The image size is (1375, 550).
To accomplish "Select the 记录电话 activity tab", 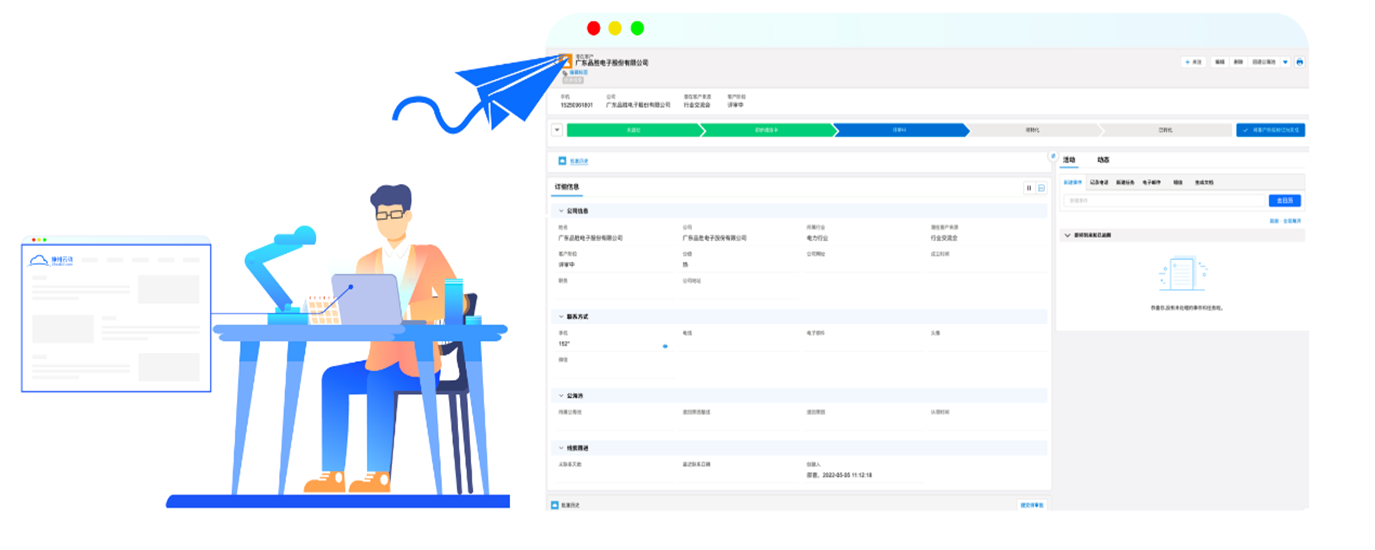I will coord(1099,183).
